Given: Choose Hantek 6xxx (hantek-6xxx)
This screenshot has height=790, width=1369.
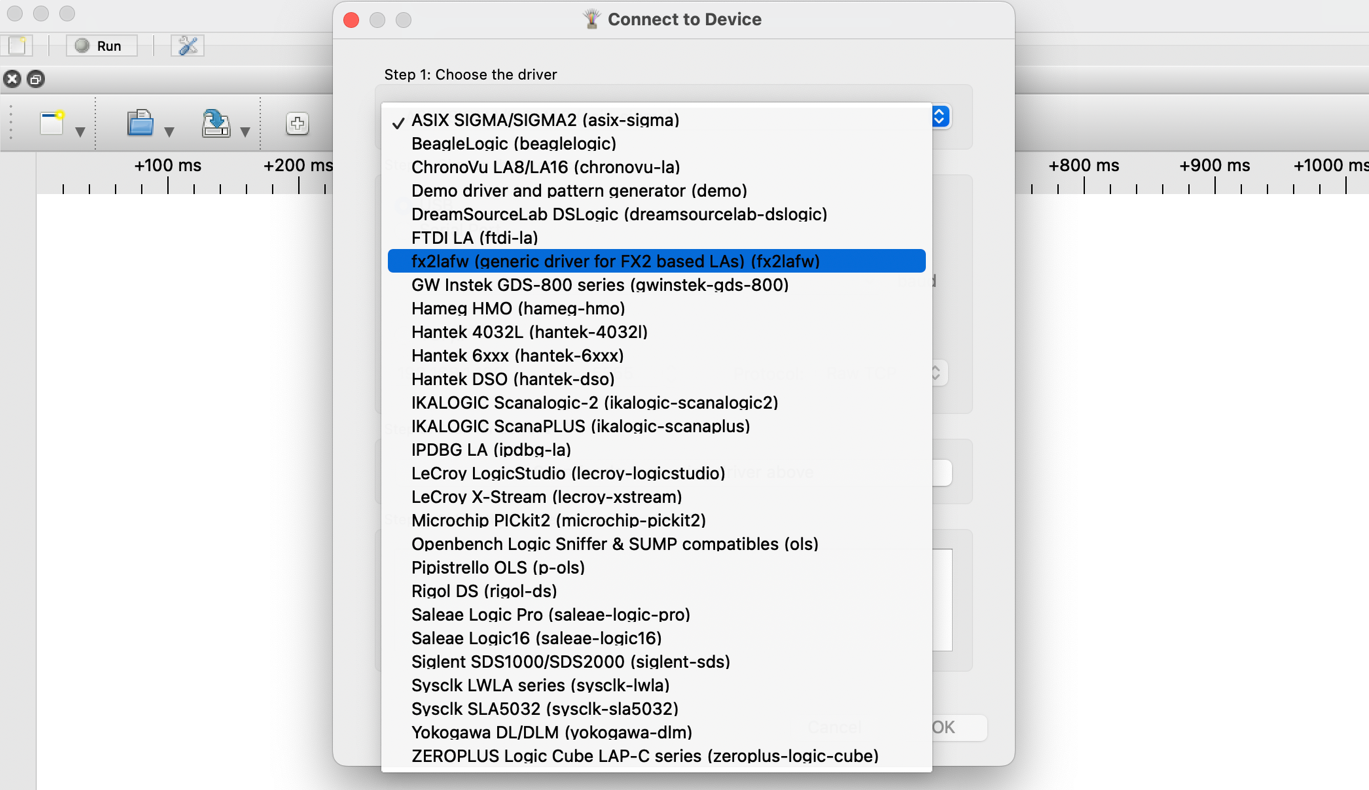Looking at the screenshot, I should [x=656, y=355].
